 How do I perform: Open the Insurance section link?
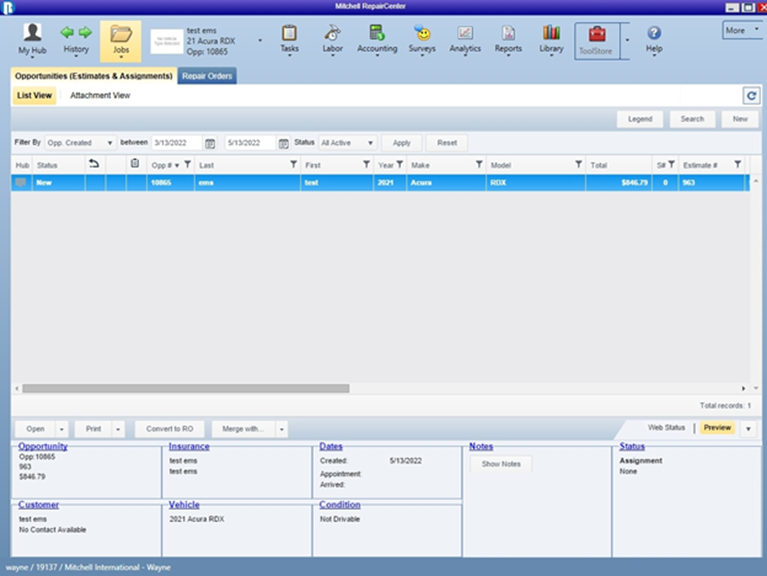[x=189, y=446]
